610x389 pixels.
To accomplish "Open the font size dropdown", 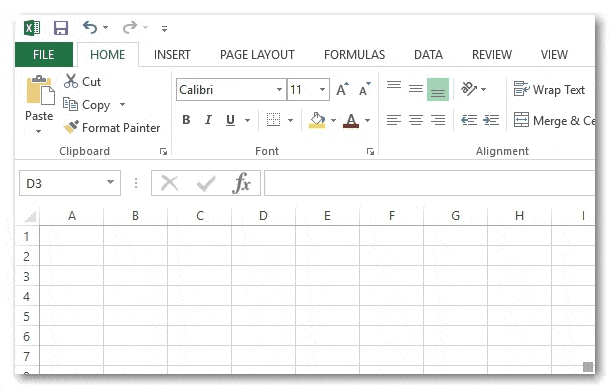I will pyautogui.click(x=323, y=89).
